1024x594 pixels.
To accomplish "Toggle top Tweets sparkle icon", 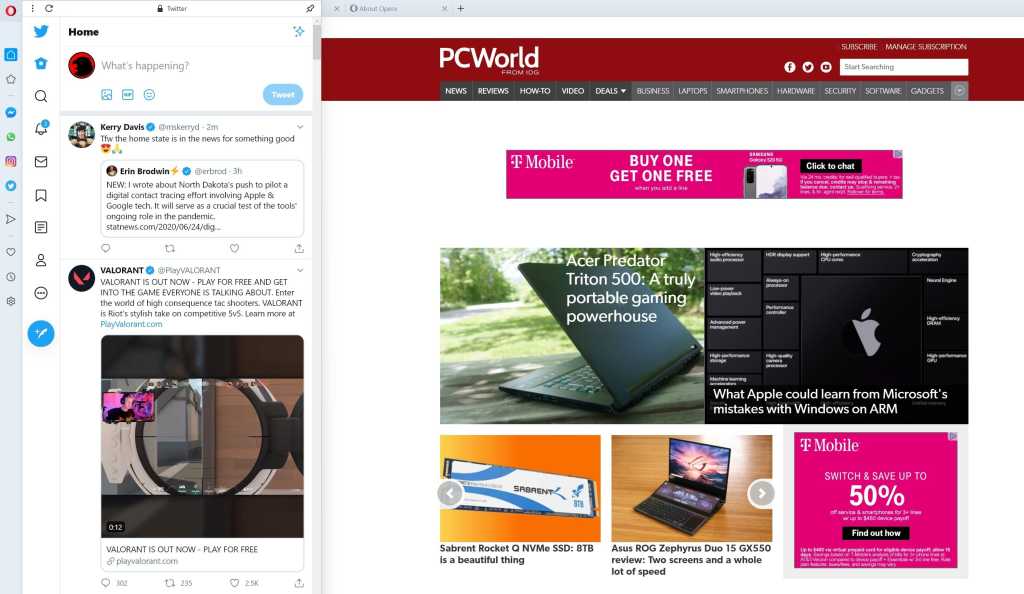I will [x=298, y=31].
